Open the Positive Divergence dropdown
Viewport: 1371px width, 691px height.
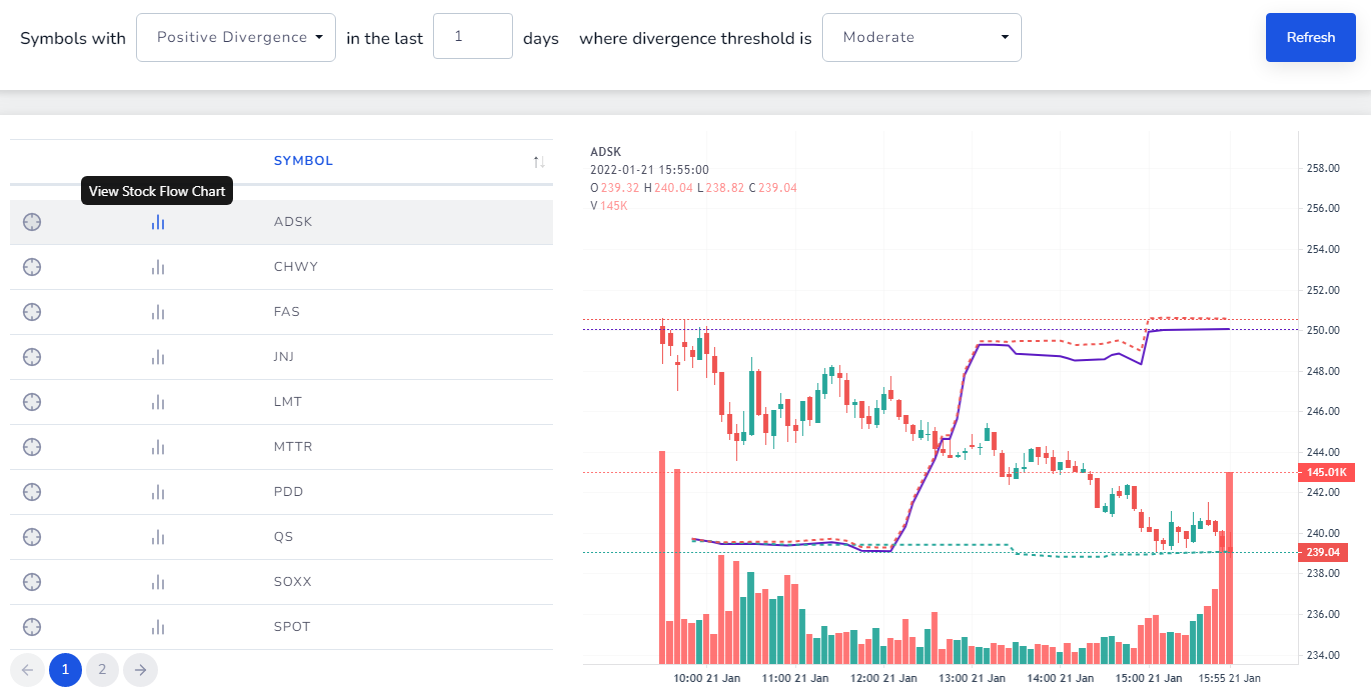click(x=236, y=37)
